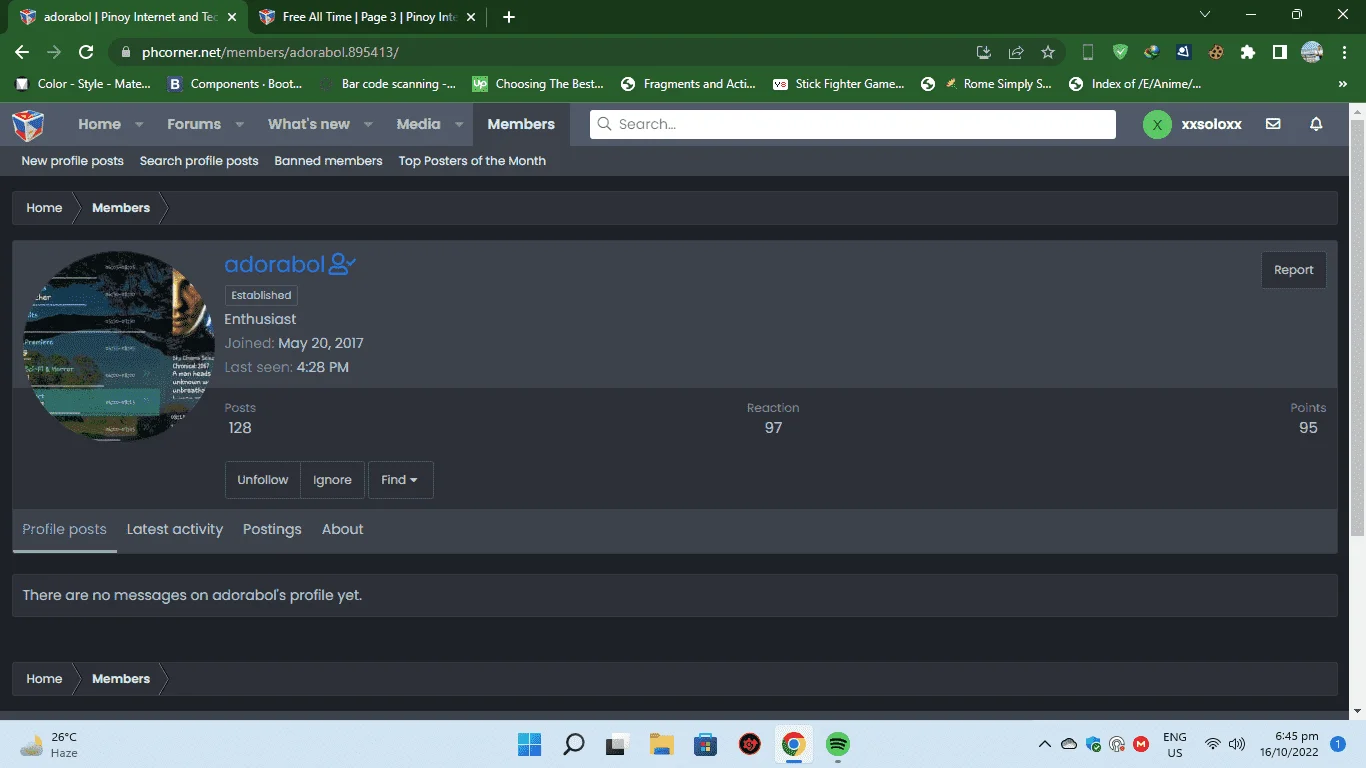Image resolution: width=1366 pixels, height=768 pixels.
Task: Click the xxsoloxx username
Action: [x=1211, y=124]
